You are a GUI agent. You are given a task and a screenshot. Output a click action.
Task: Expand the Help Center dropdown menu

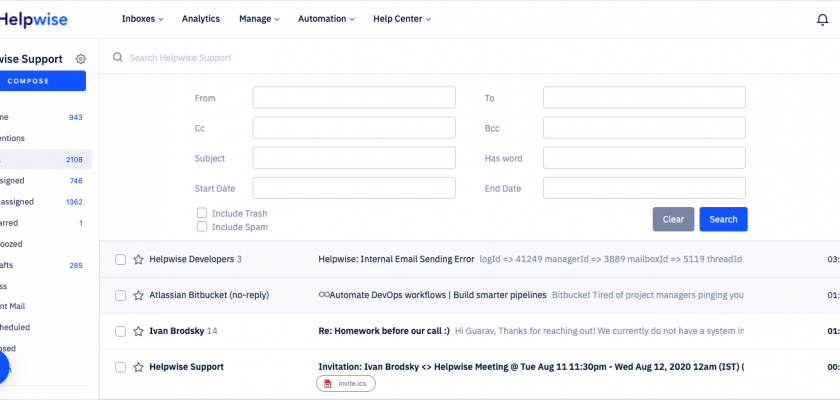point(402,19)
